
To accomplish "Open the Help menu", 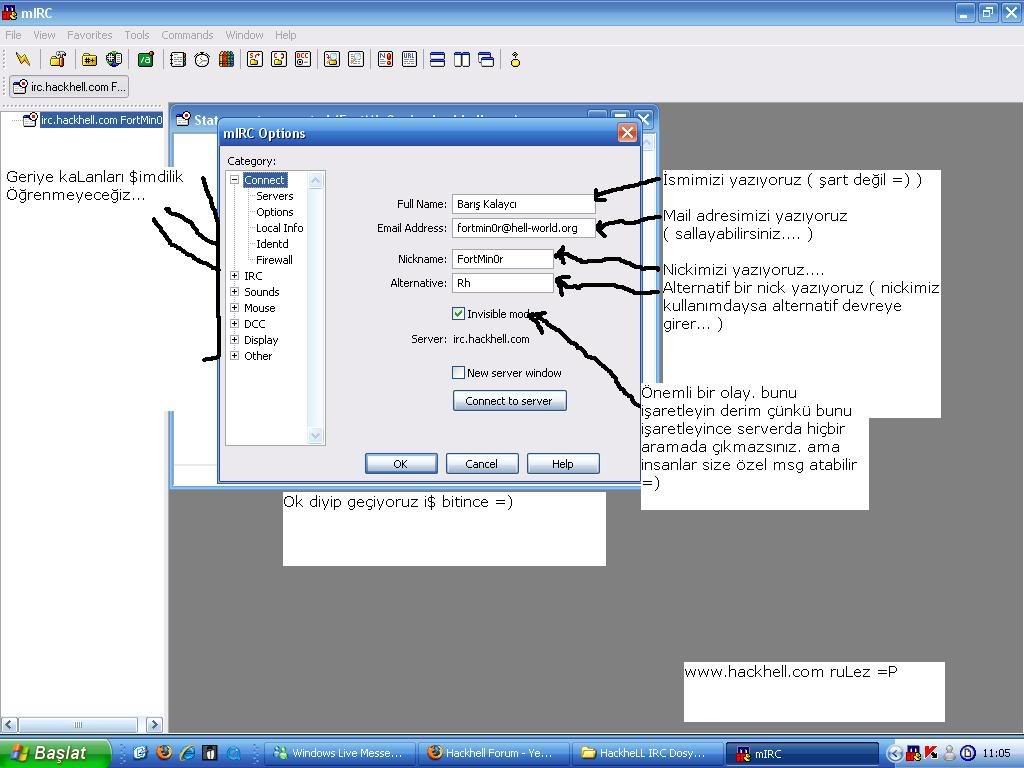I will pyautogui.click(x=285, y=35).
